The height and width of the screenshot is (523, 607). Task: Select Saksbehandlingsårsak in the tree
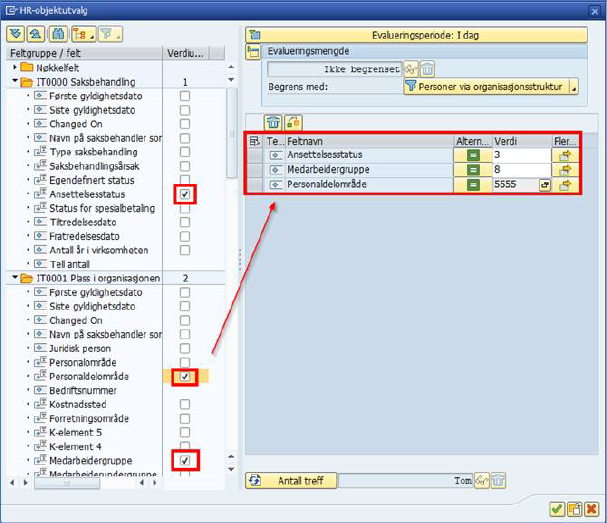pyautogui.click(x=94, y=166)
